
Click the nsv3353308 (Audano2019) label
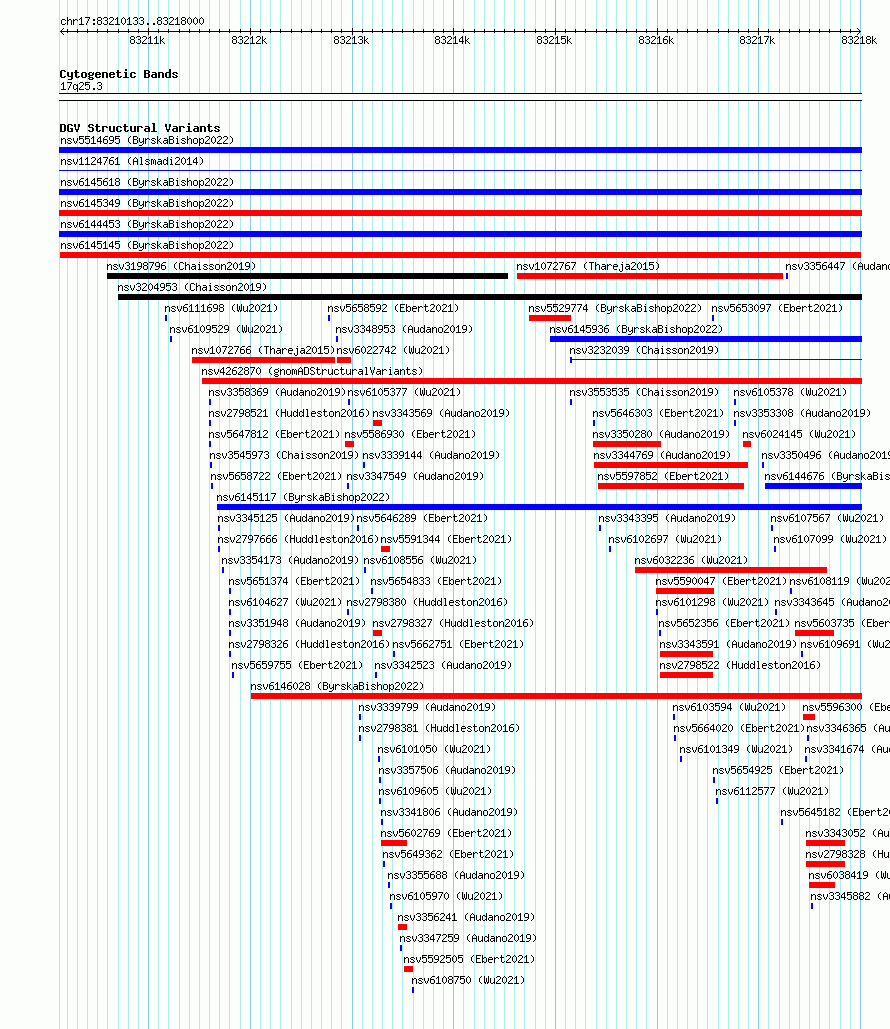[802, 413]
